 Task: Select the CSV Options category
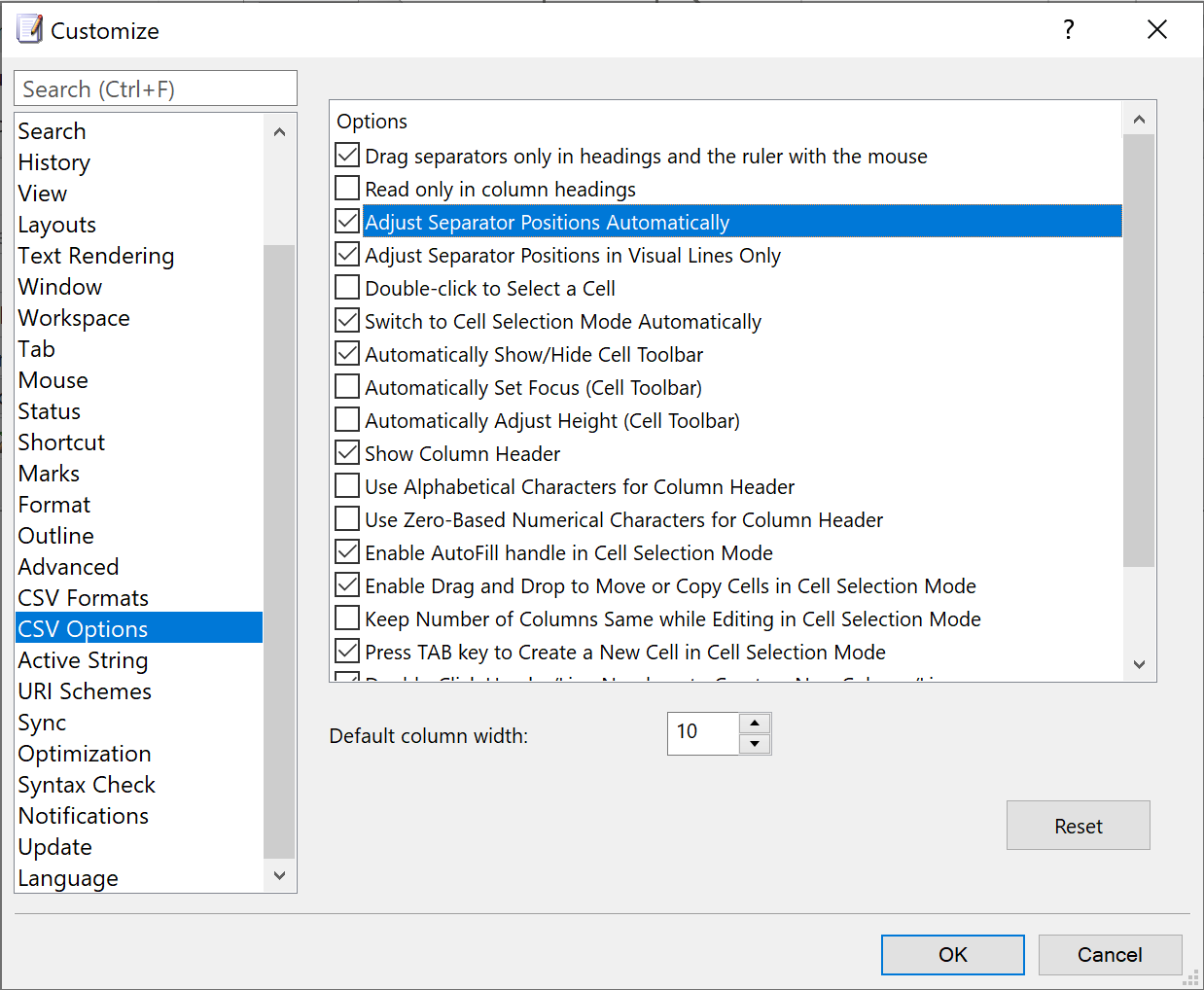pyautogui.click(x=139, y=628)
